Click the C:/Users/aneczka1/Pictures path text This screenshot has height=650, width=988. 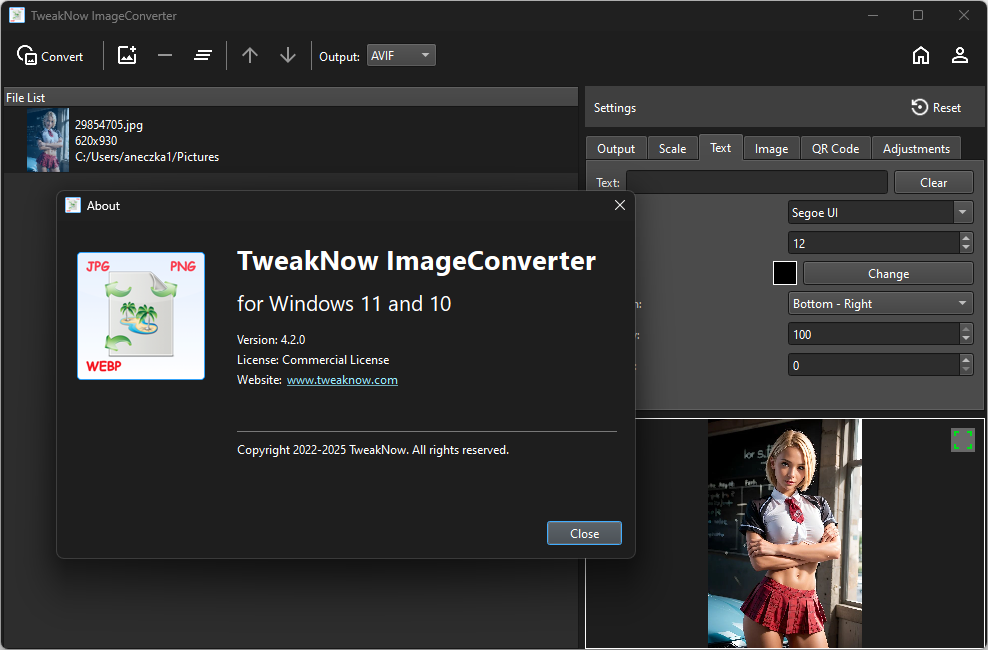[147, 157]
